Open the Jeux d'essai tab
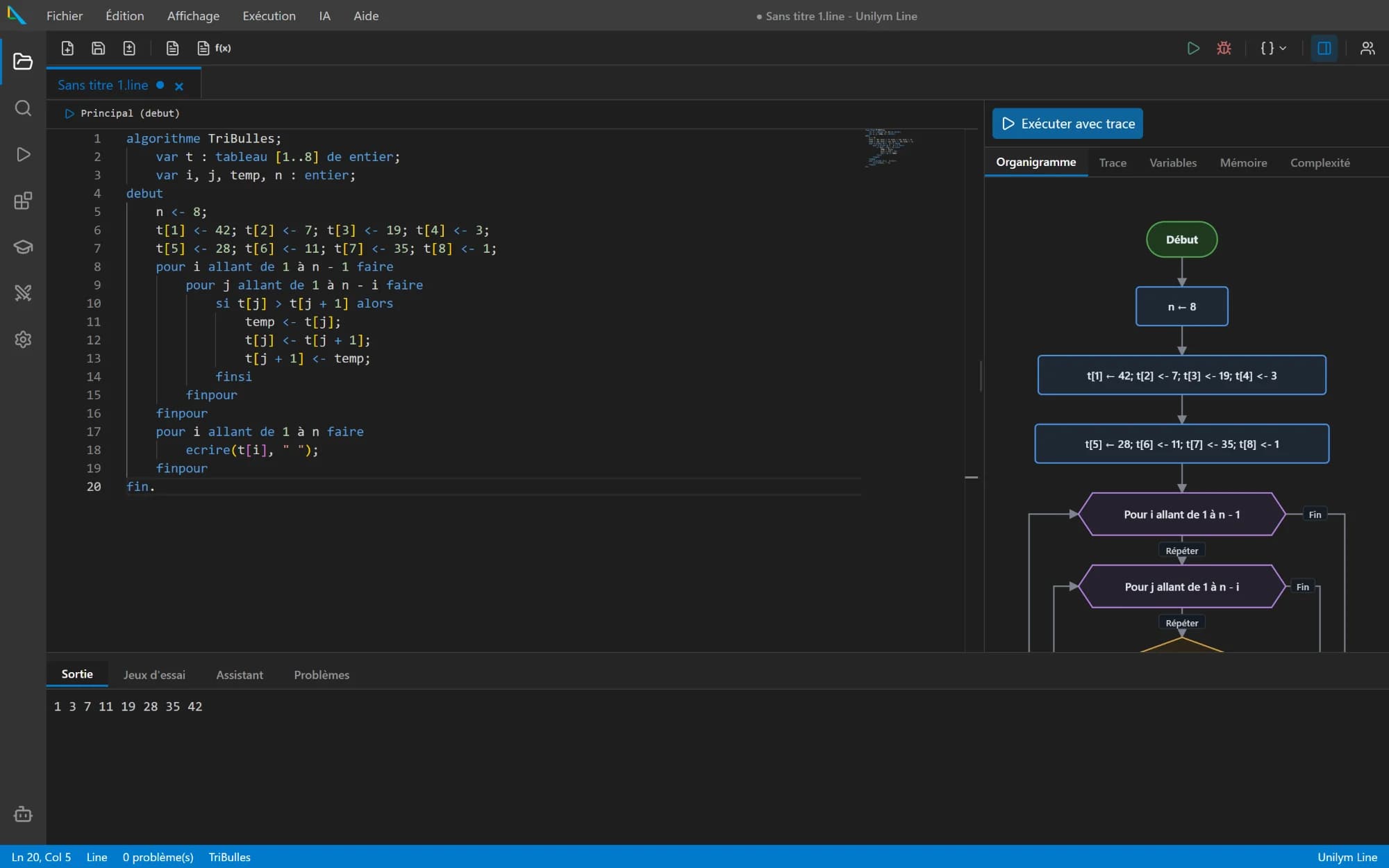The image size is (1389, 868). [154, 674]
